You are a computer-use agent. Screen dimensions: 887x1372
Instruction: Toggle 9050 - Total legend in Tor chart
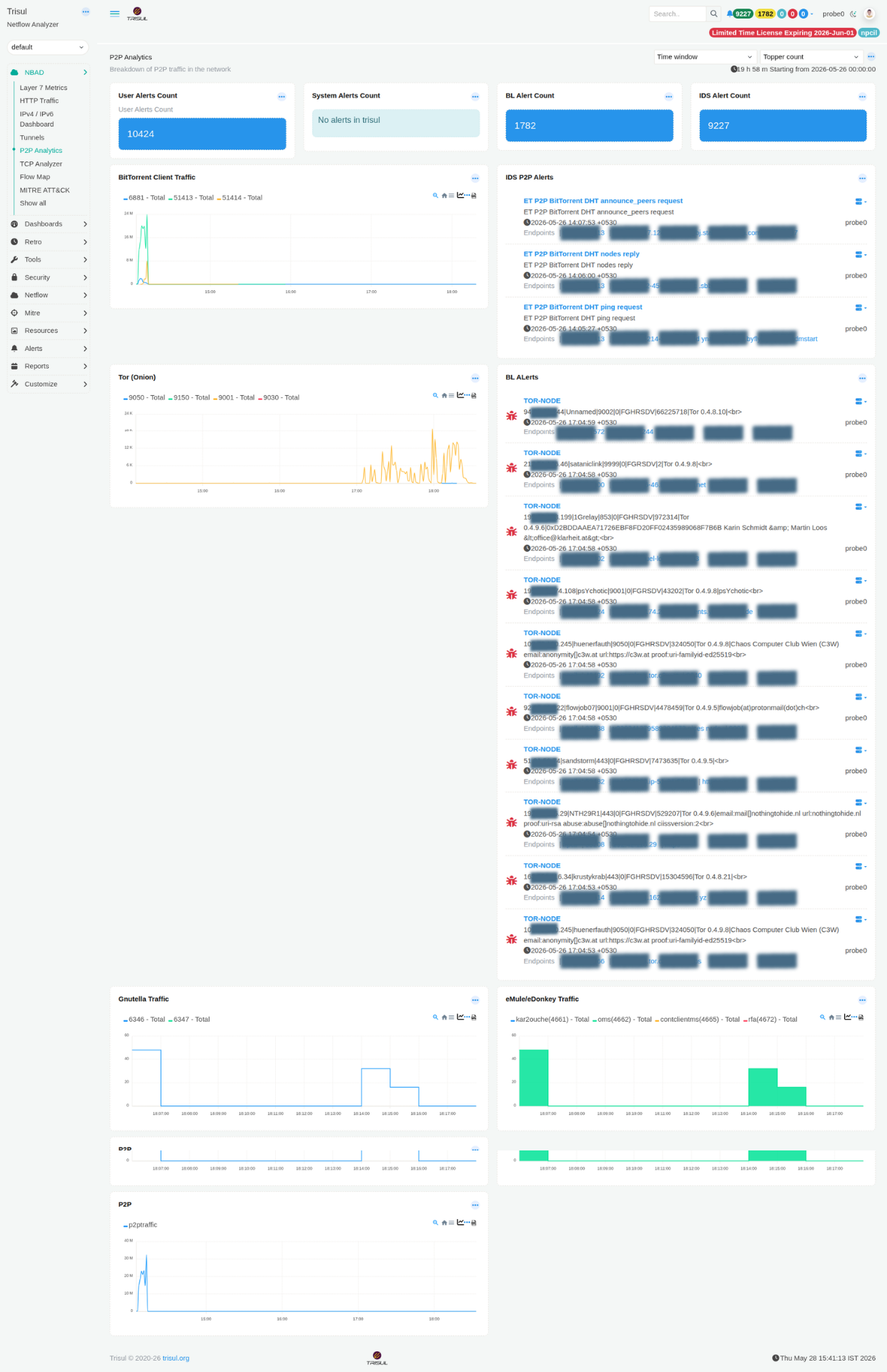click(144, 398)
